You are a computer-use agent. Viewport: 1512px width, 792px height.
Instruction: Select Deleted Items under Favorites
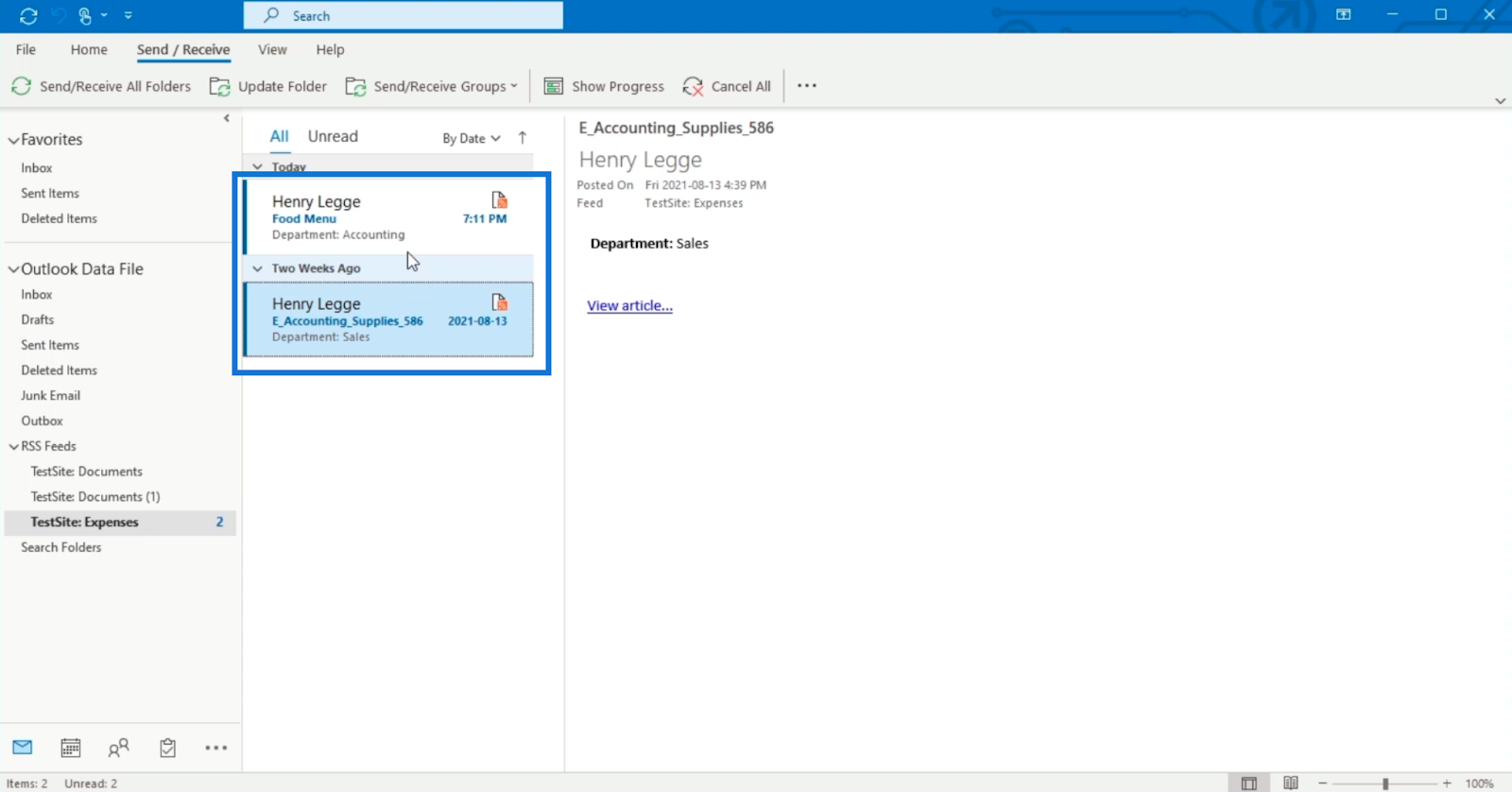coord(59,218)
